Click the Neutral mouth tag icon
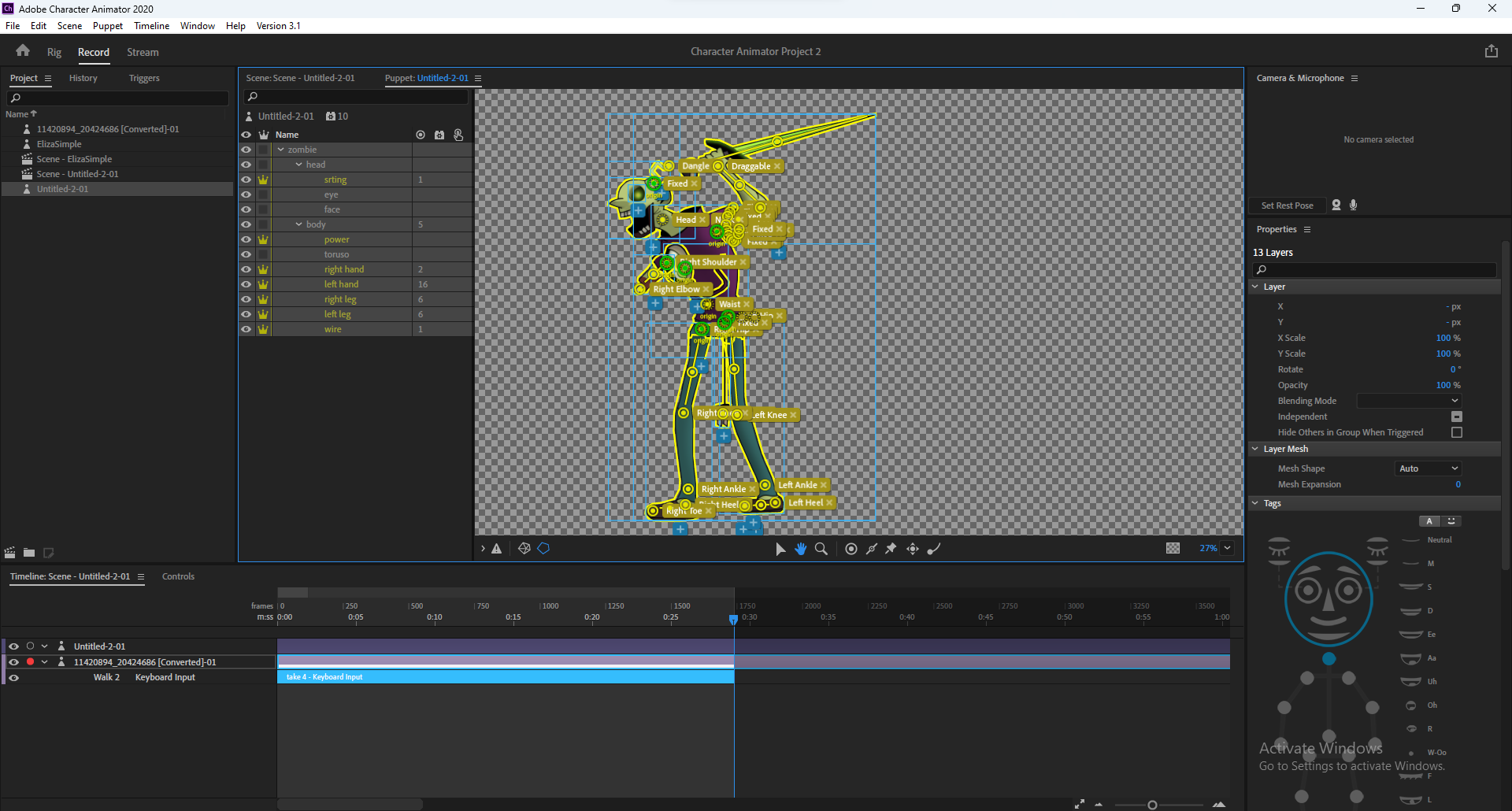The height and width of the screenshot is (811, 1512). (x=1411, y=540)
